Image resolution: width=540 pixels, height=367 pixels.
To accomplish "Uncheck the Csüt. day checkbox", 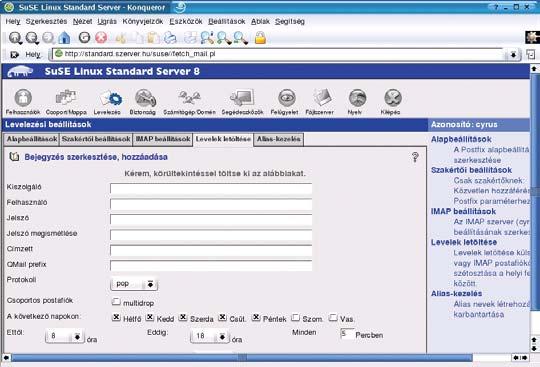I will [x=222, y=317].
